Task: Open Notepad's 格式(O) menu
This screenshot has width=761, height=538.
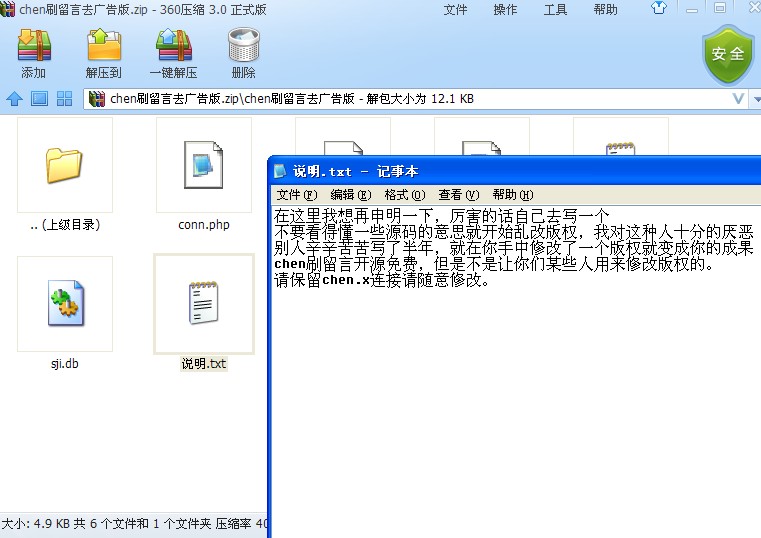Action: 404,195
